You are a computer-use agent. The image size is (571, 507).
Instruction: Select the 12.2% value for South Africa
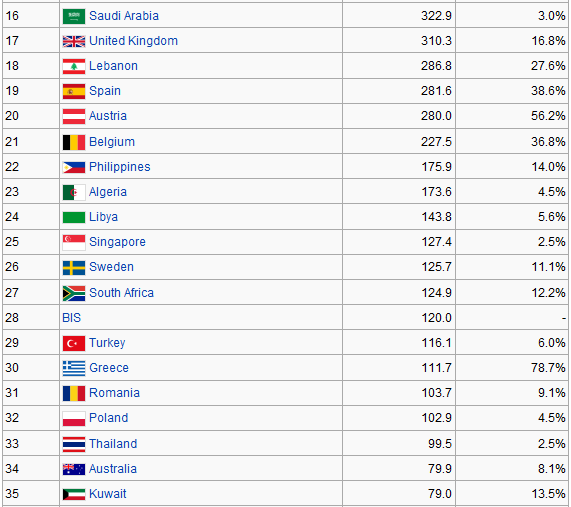pyautogui.click(x=548, y=293)
